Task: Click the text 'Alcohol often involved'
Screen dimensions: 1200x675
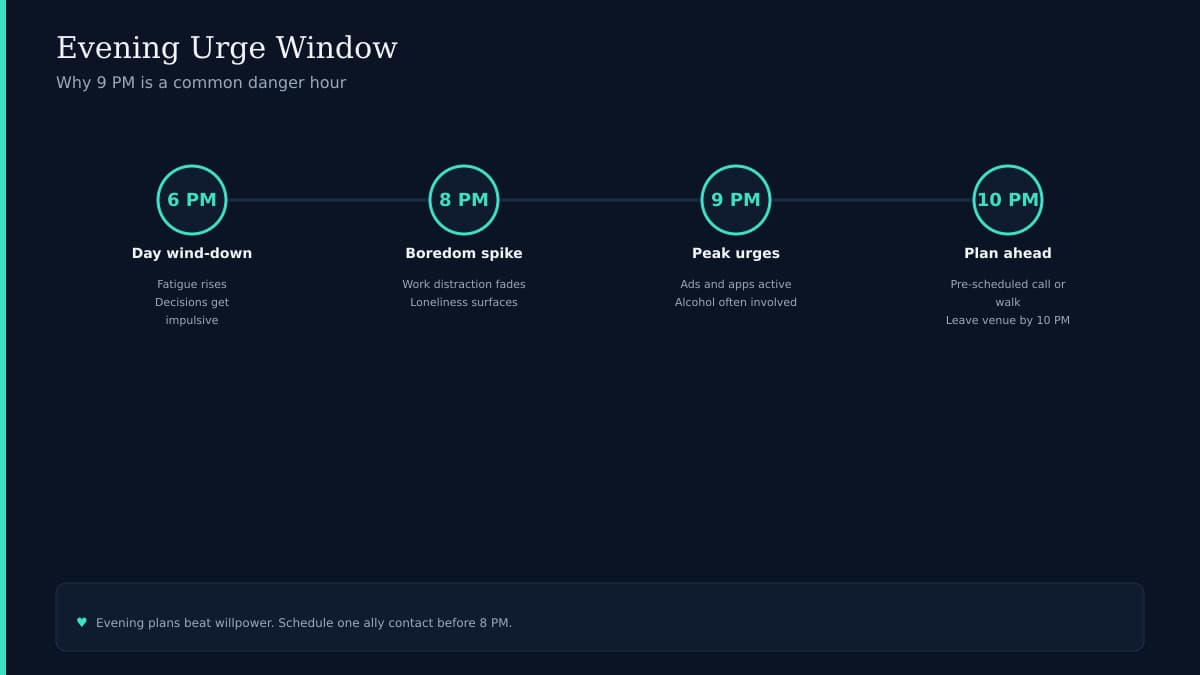Action: point(736,302)
